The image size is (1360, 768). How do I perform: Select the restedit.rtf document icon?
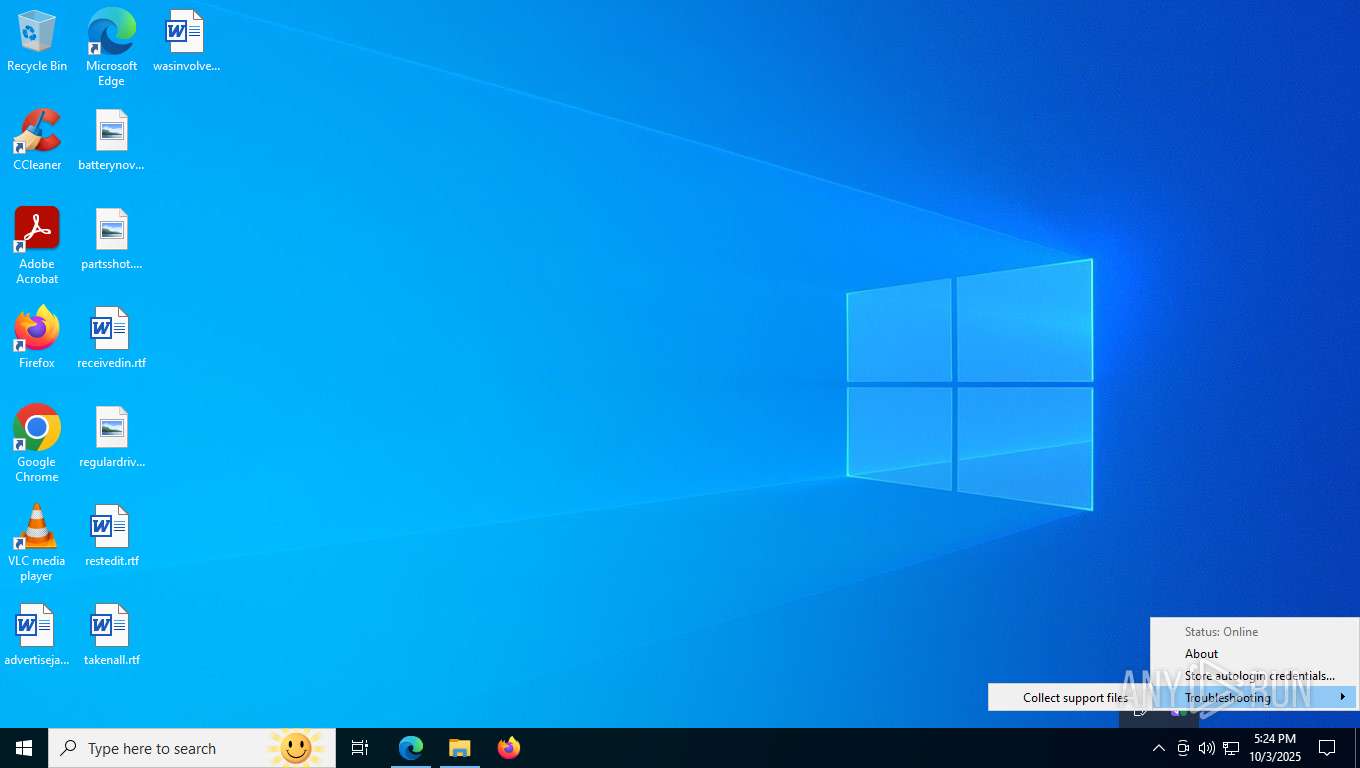111,537
